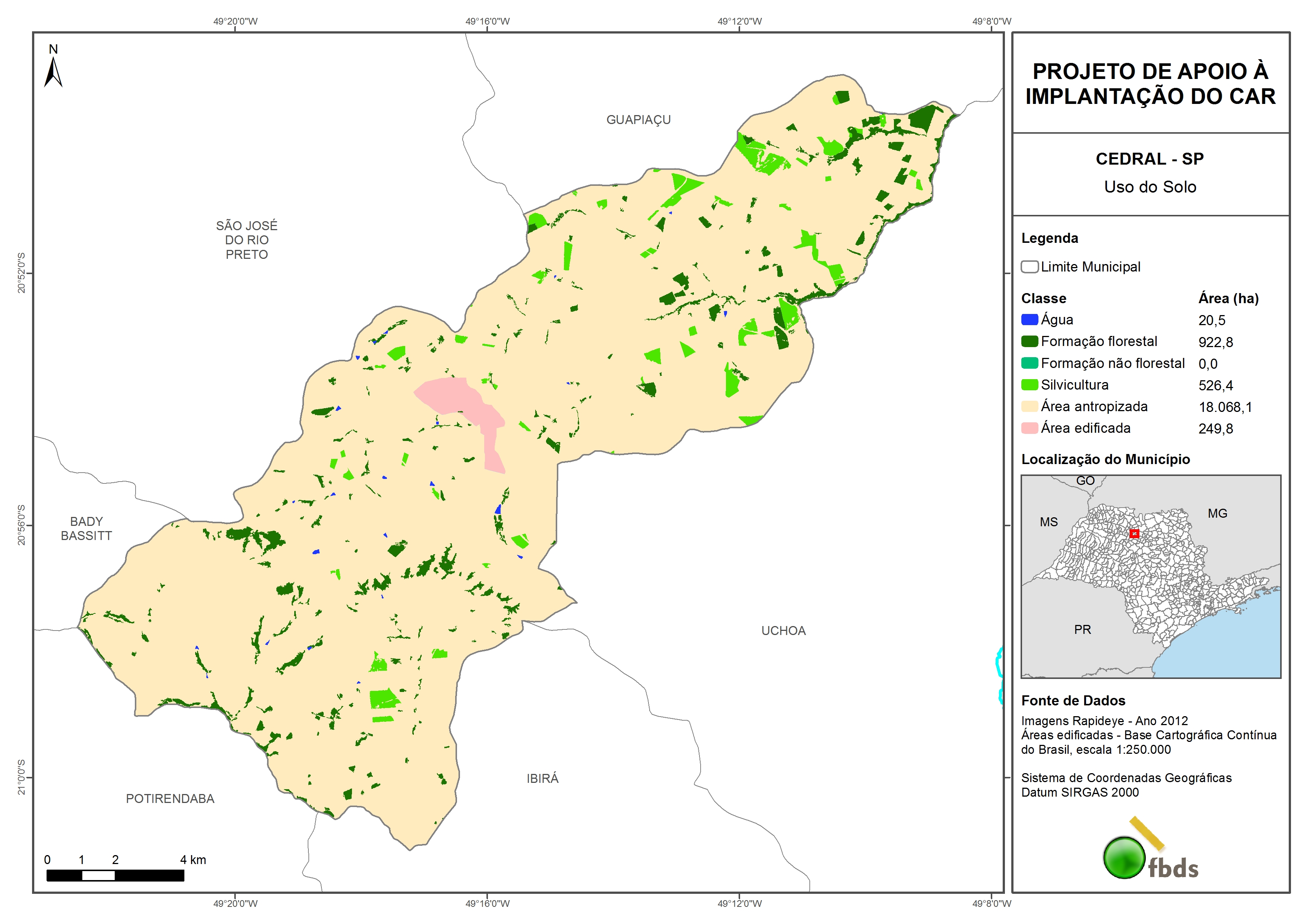Click the black and white scale bar

click(115, 875)
